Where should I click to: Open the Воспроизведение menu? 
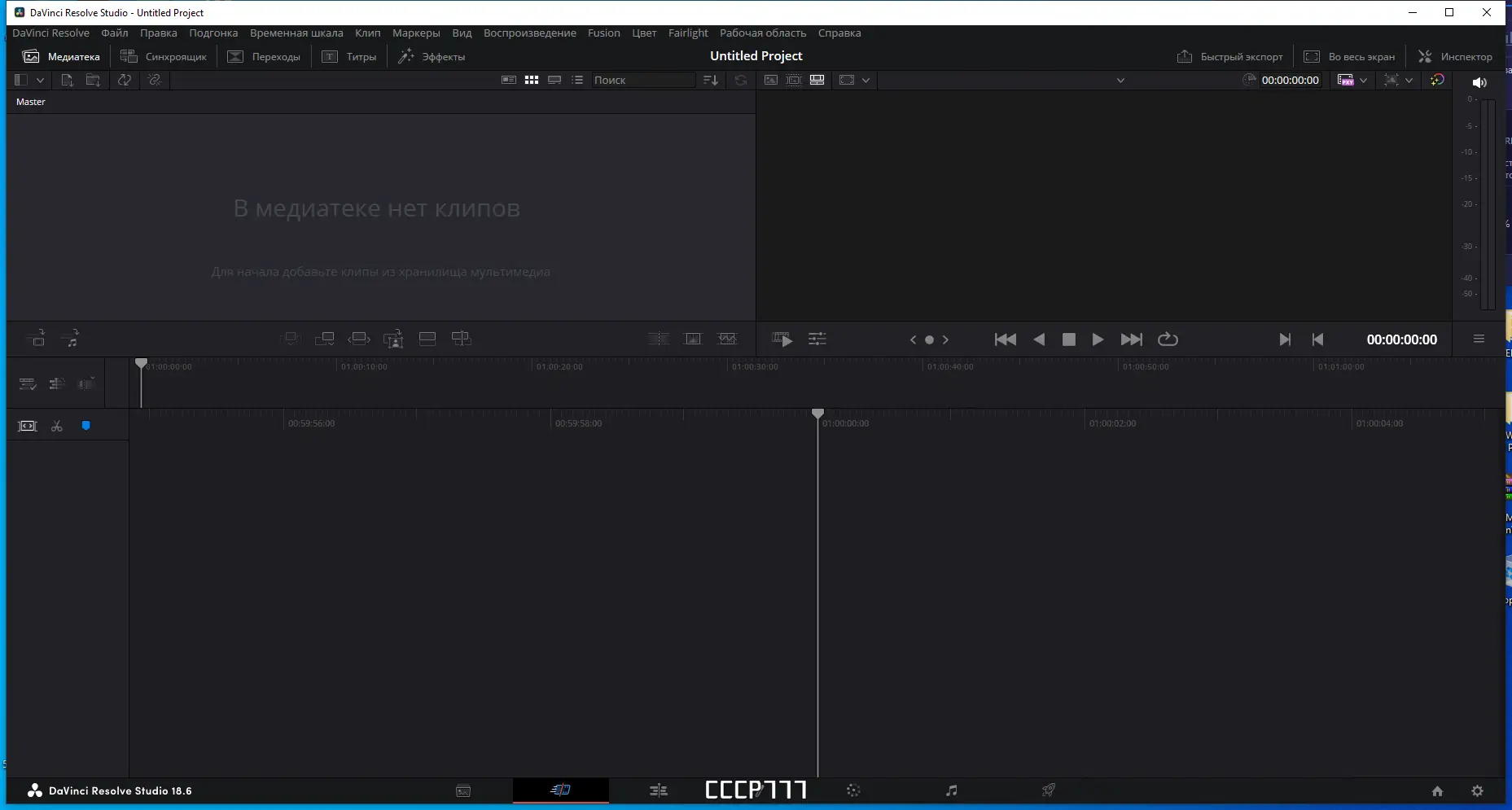pos(530,33)
